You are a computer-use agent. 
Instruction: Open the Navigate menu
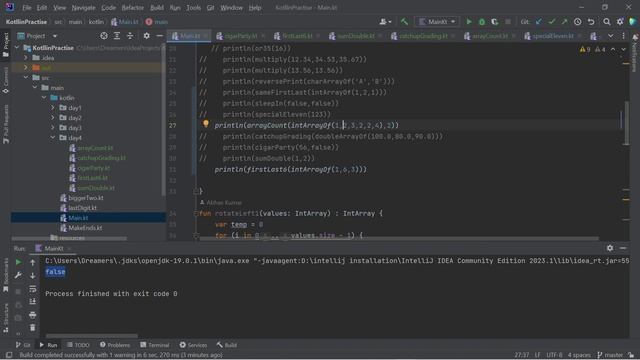(x=83, y=7)
